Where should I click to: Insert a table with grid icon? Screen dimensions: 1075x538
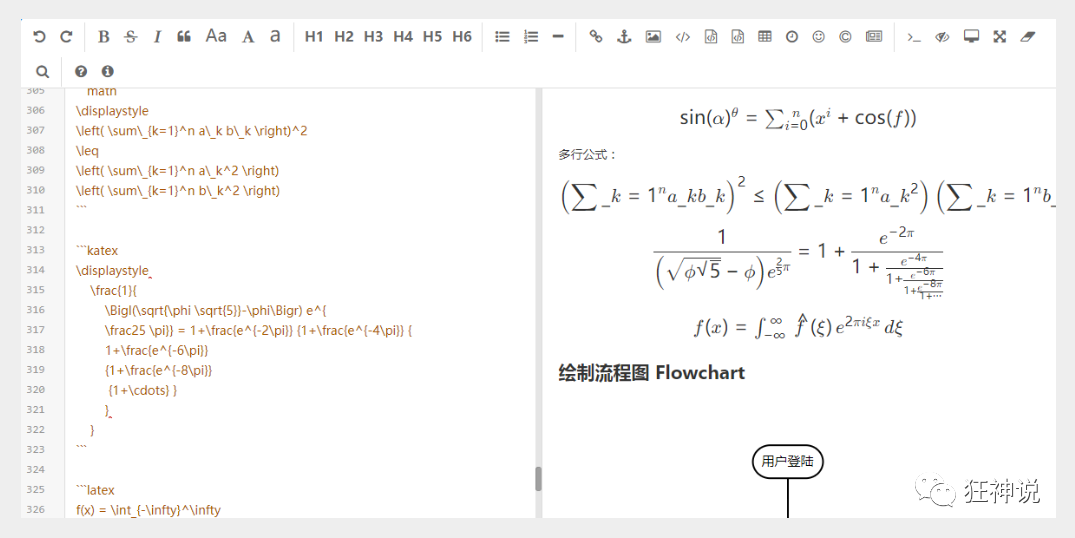coord(764,36)
